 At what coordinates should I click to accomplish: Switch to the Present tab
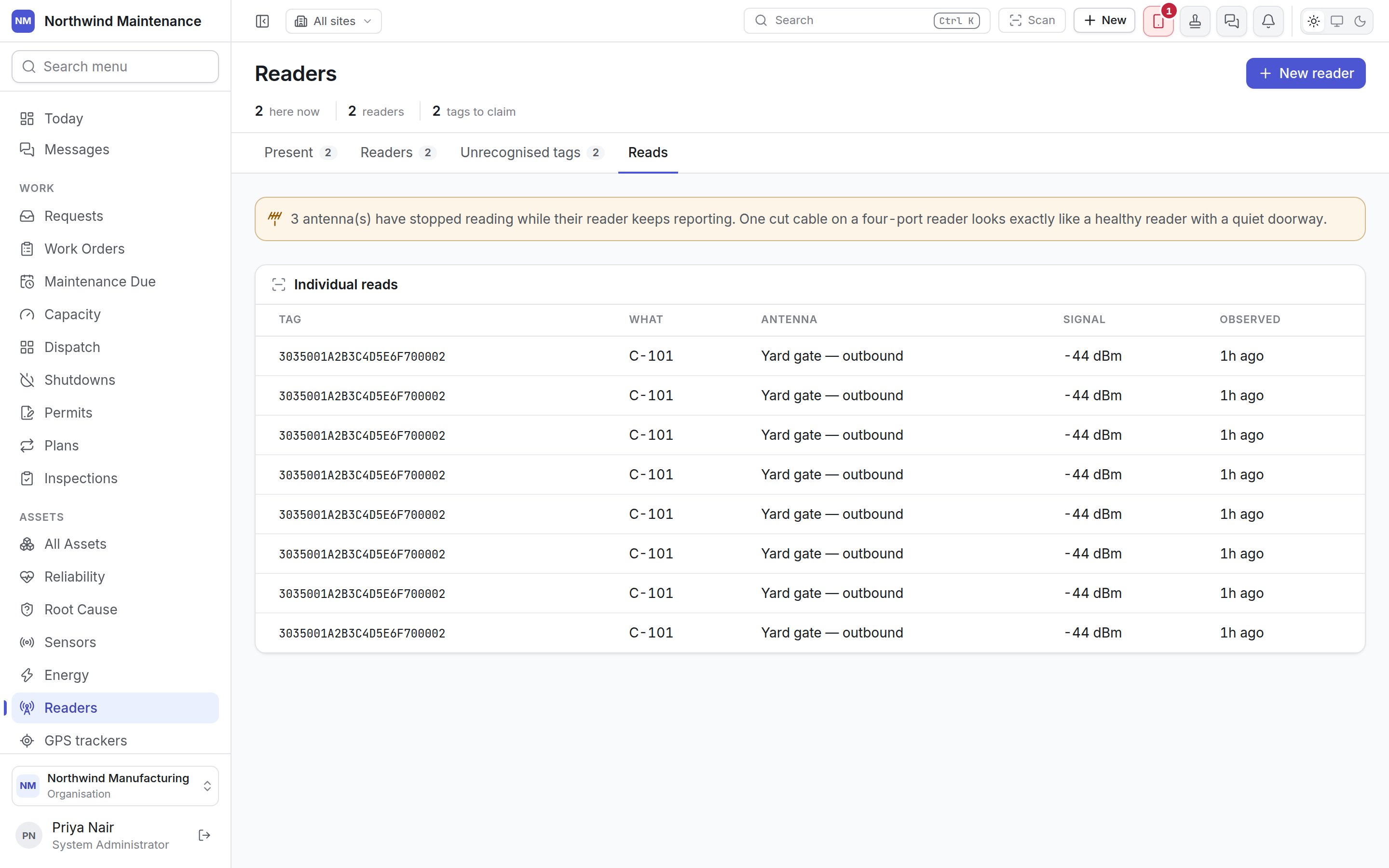click(x=300, y=153)
